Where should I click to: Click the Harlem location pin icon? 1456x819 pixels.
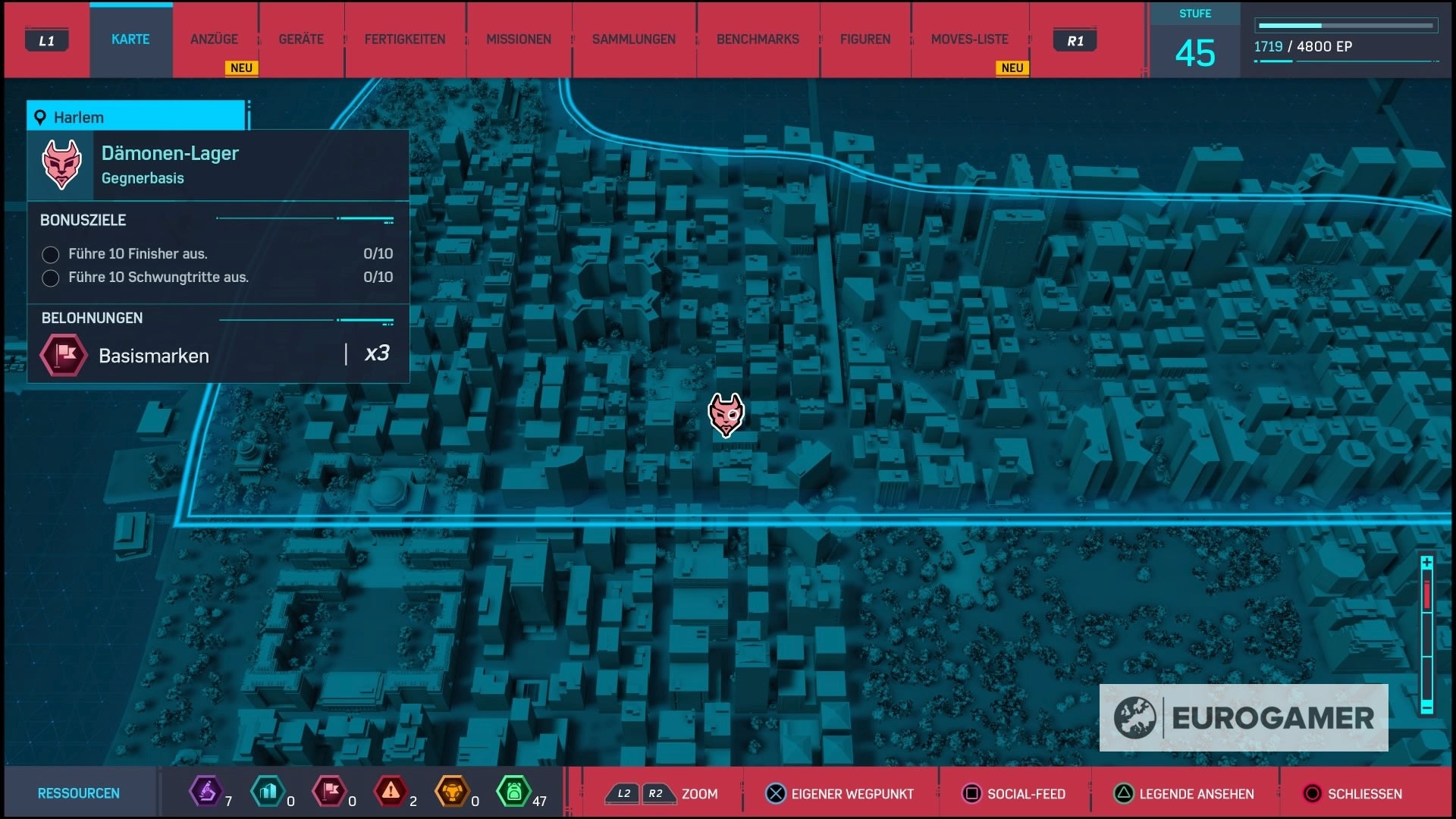point(40,118)
